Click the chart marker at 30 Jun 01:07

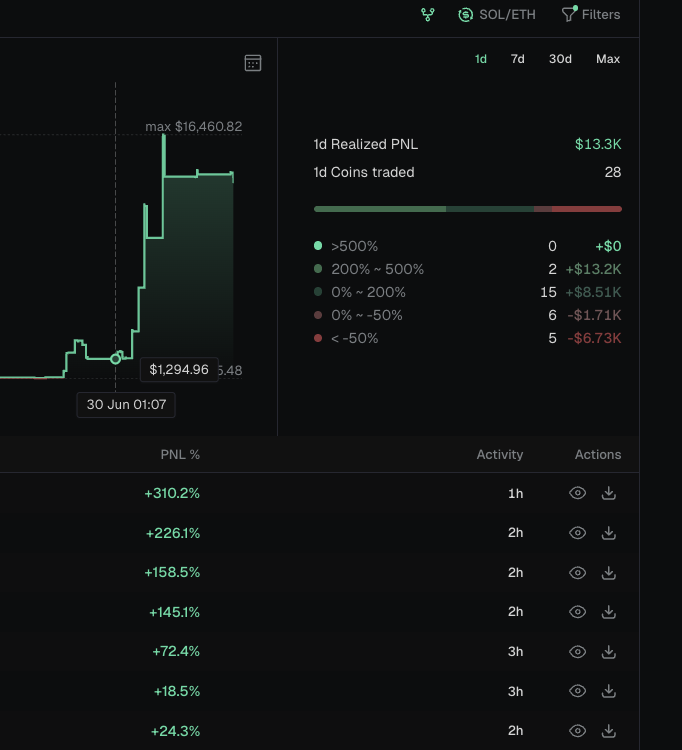[115, 359]
